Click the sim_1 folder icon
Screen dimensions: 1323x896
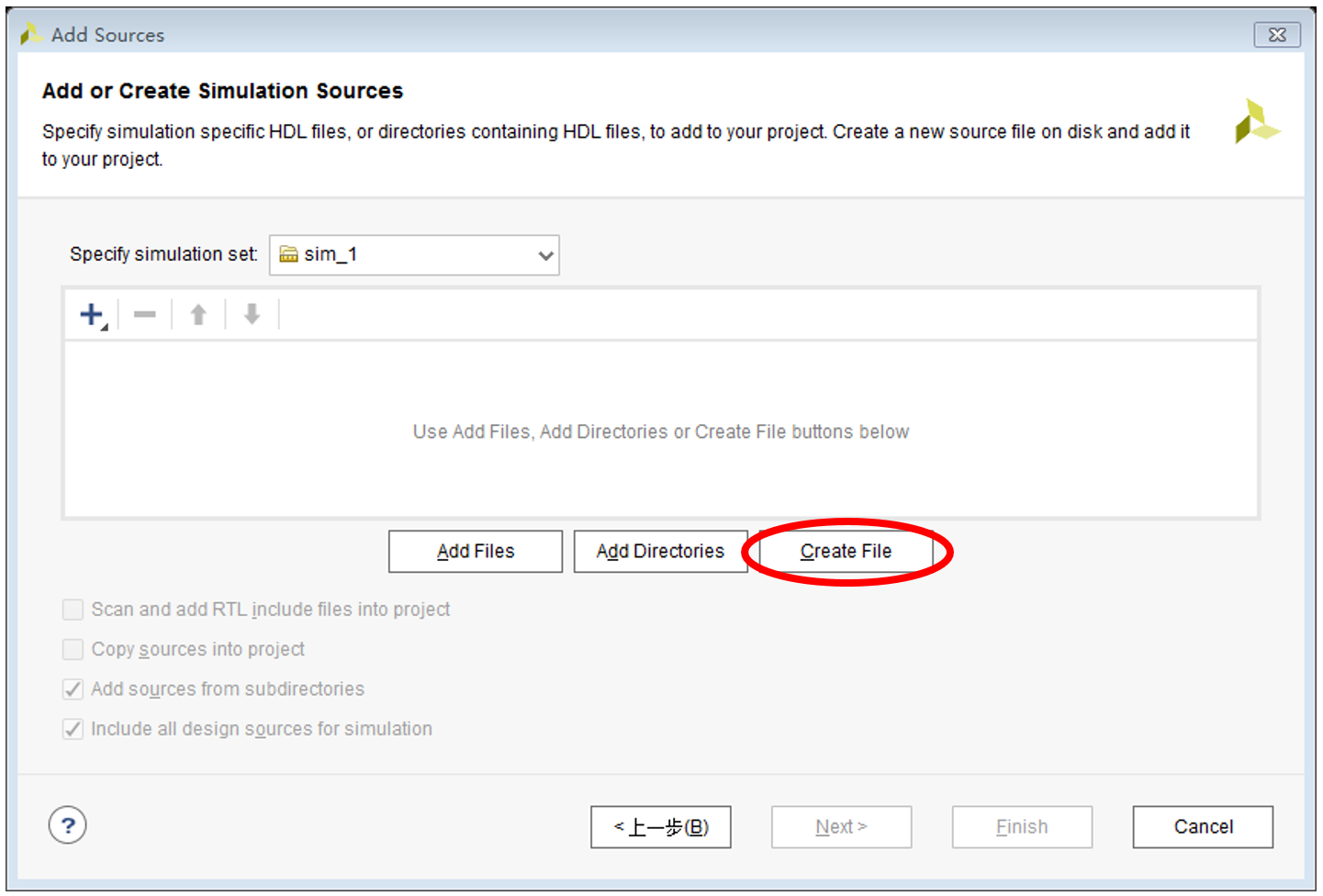click(288, 255)
